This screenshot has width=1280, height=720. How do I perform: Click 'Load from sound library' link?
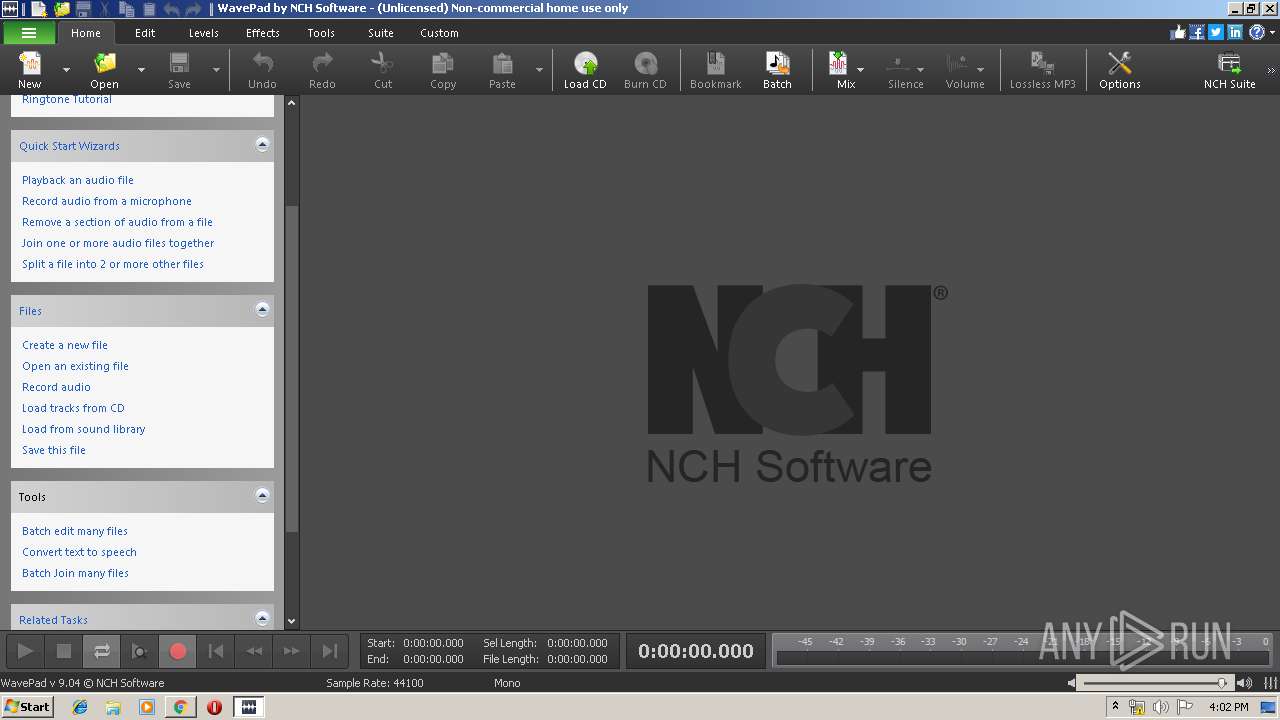click(x=84, y=429)
